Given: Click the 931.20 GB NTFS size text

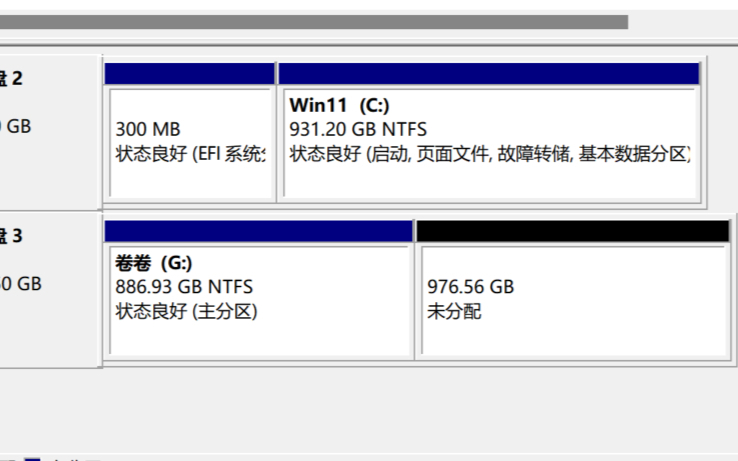Looking at the screenshot, I should (358, 129).
